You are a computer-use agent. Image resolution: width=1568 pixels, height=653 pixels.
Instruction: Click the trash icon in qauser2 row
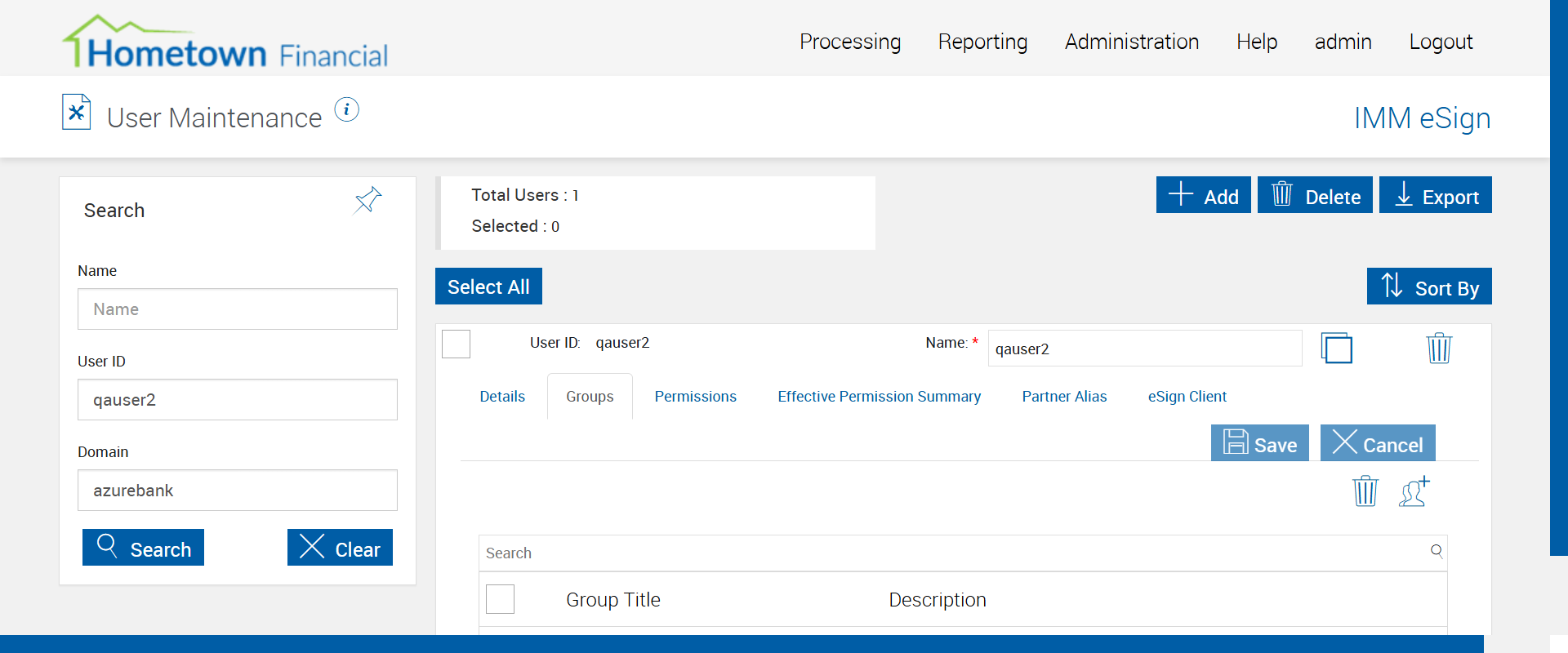(1439, 349)
